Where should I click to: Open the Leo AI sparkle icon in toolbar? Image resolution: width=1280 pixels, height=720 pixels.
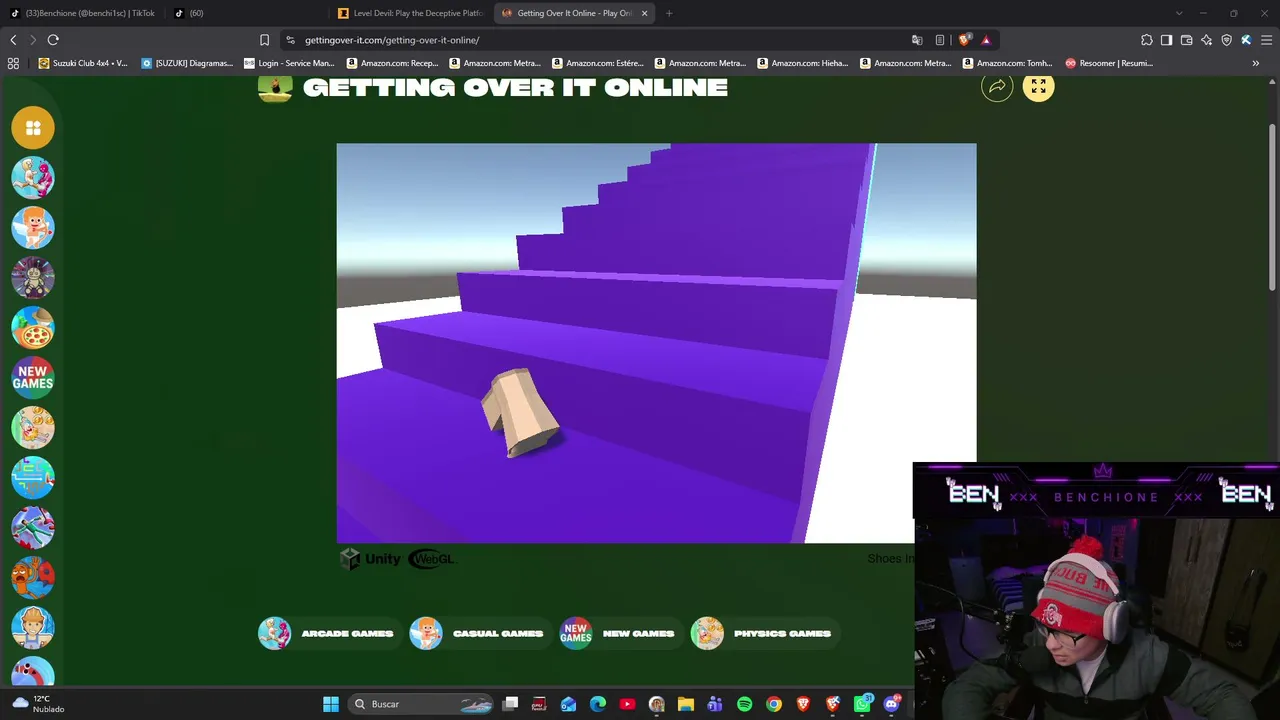point(1206,40)
